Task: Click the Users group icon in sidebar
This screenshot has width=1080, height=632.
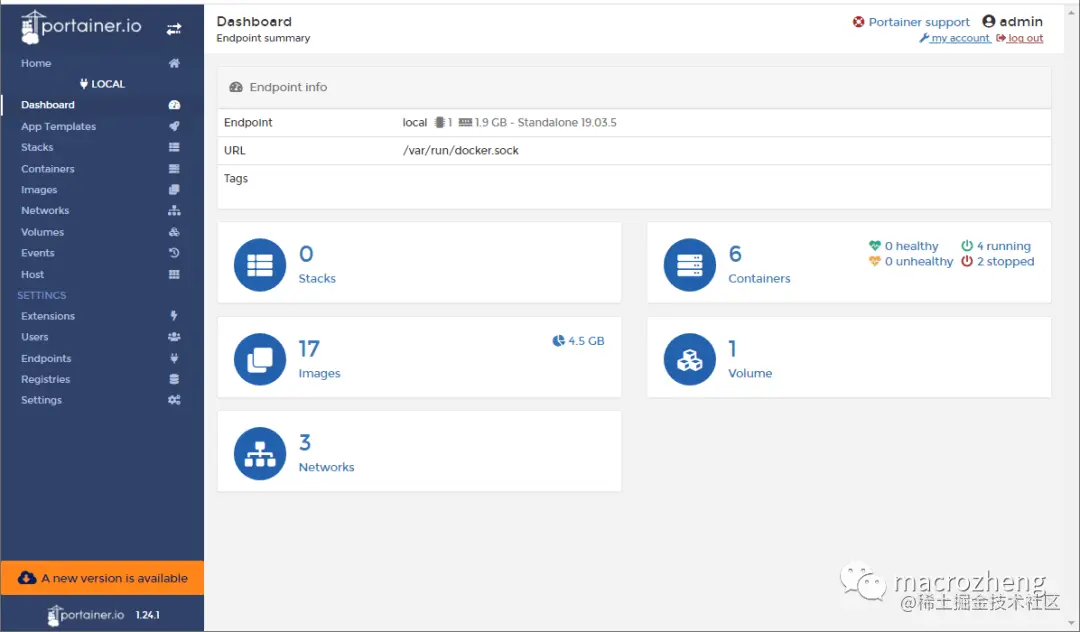Action: coord(174,337)
